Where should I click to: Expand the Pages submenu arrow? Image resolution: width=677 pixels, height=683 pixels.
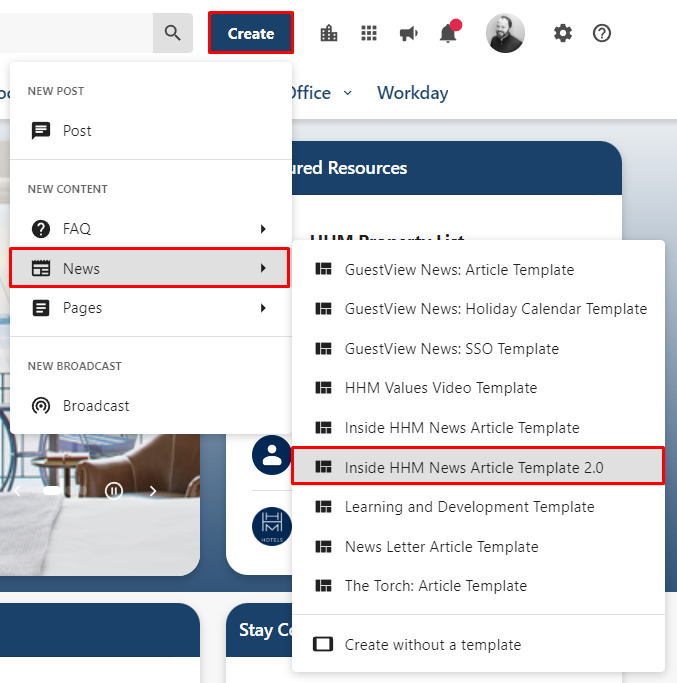[x=263, y=308]
